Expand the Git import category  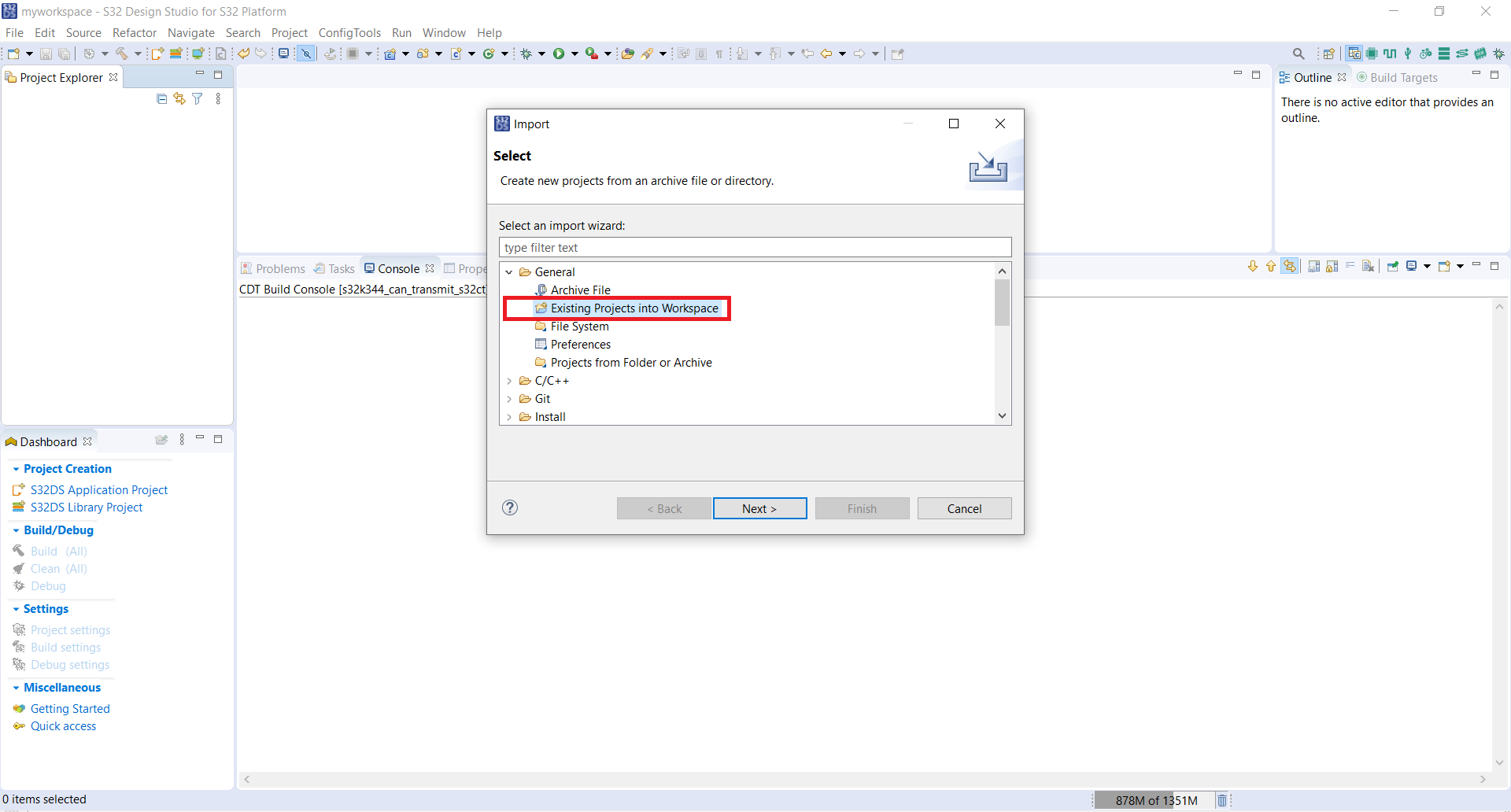point(510,399)
